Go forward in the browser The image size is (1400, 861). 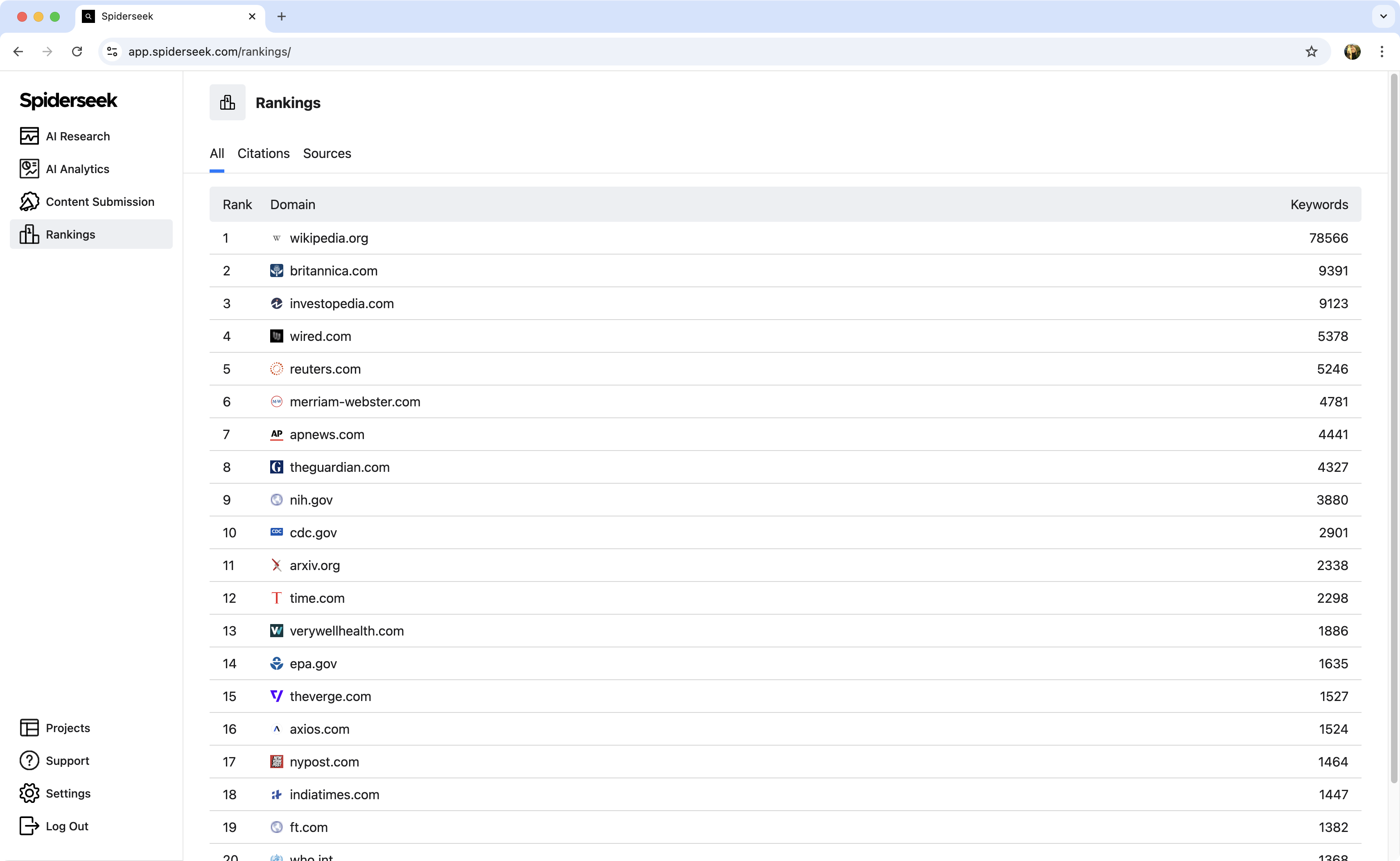tap(48, 52)
